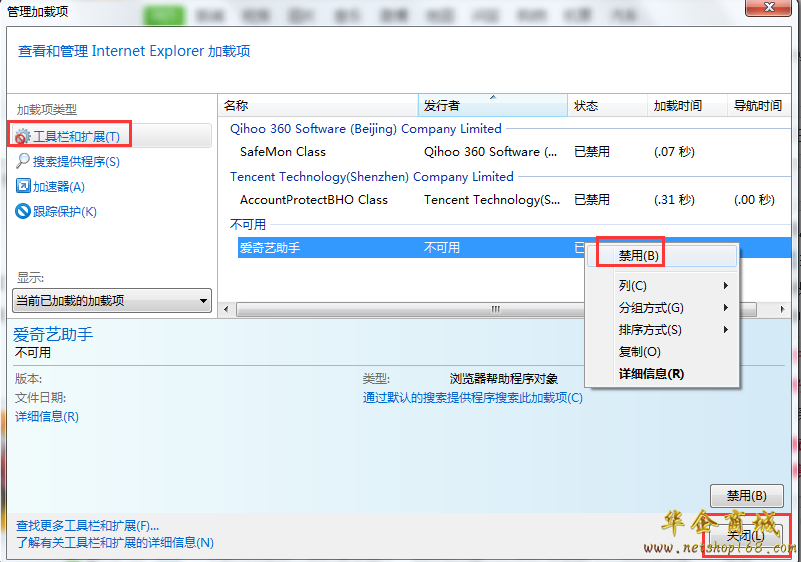Image resolution: width=801 pixels, height=562 pixels.
Task: Click the Search Providers magnifier icon
Action: 23,161
